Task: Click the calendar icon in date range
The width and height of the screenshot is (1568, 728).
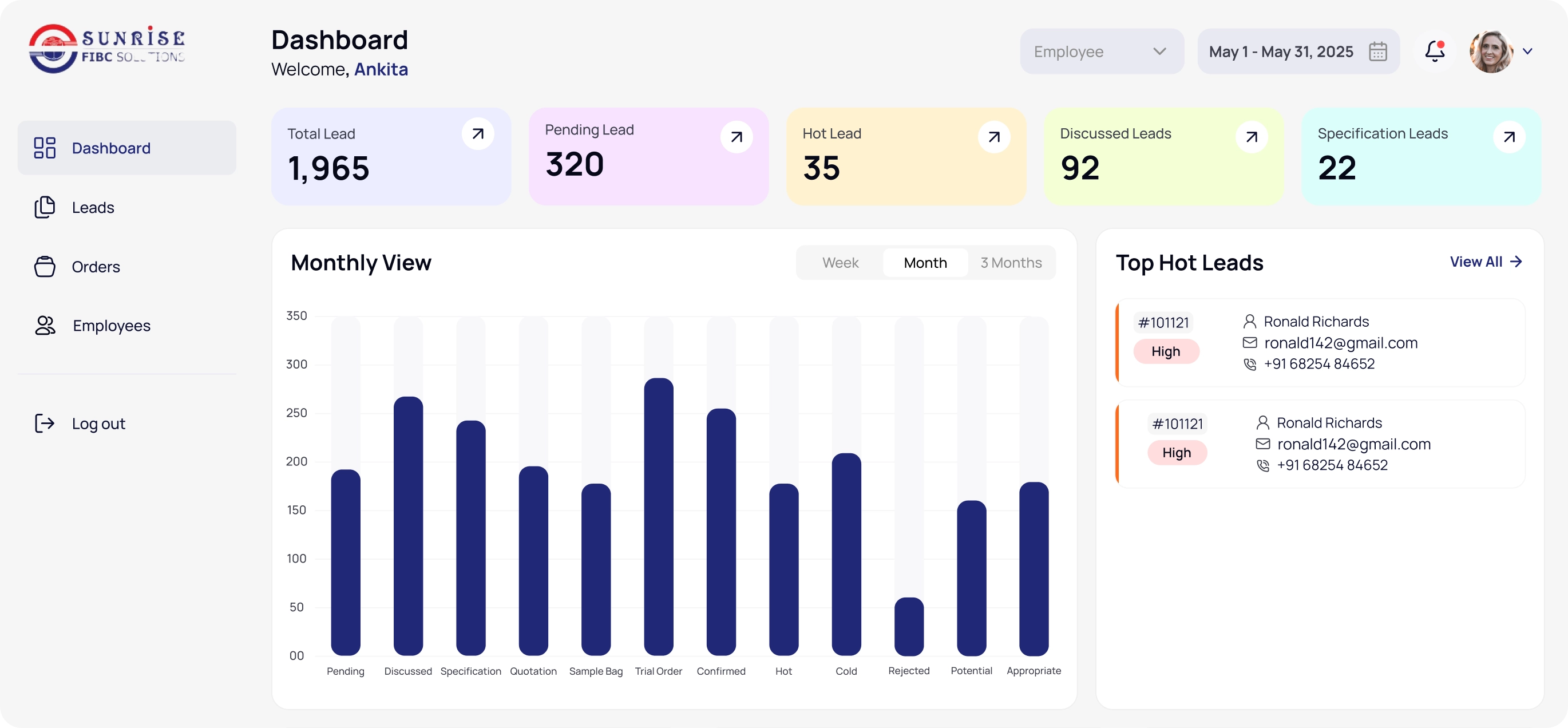Action: click(1377, 52)
